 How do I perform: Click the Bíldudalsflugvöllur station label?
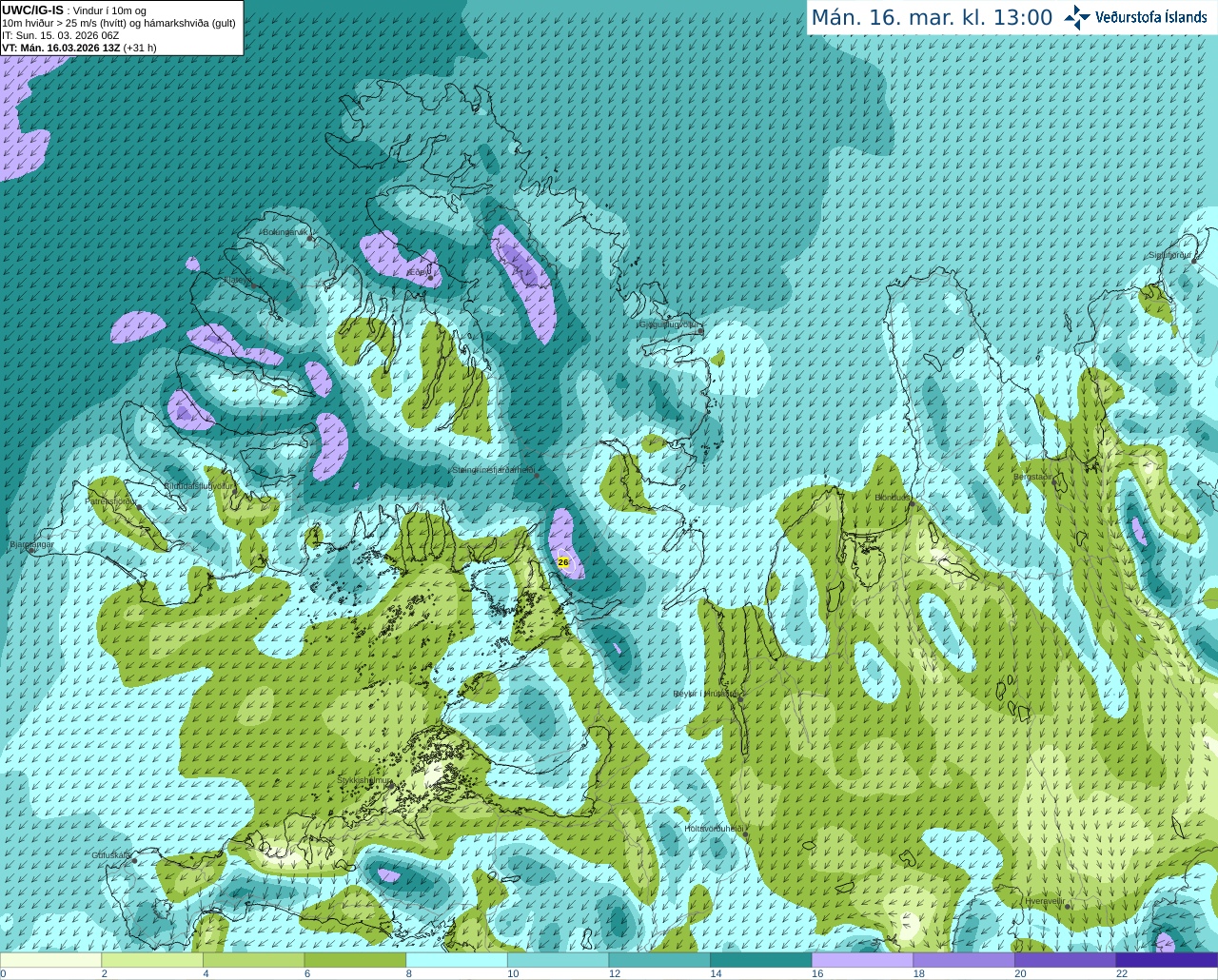click(198, 485)
